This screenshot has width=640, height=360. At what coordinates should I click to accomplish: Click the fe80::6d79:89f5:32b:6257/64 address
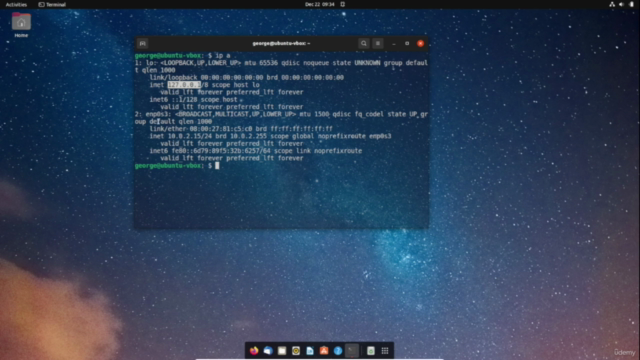tap(221, 151)
